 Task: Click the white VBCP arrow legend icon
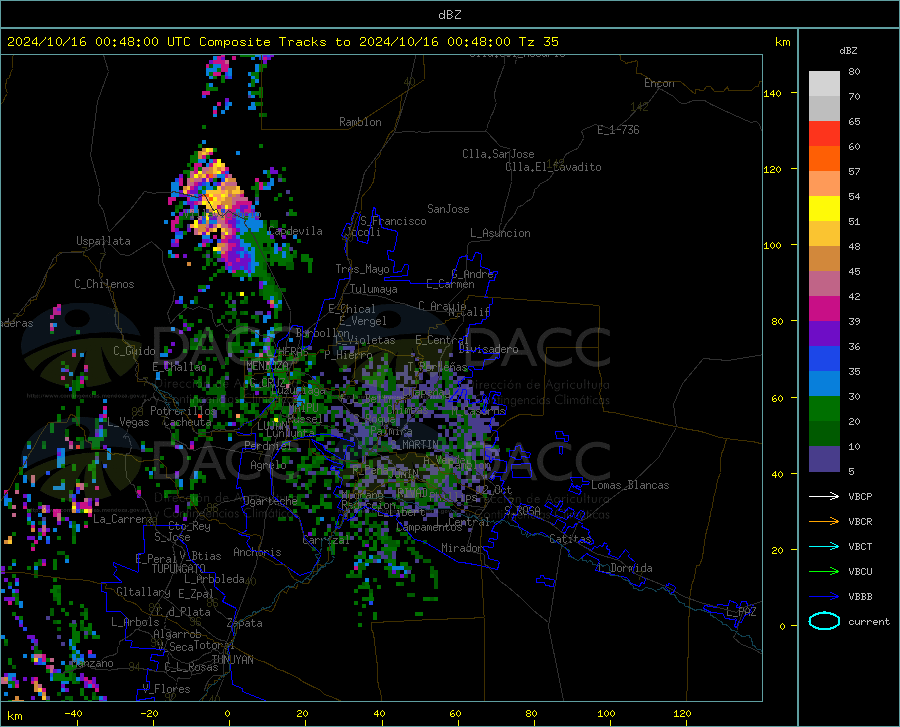pyautogui.click(x=824, y=496)
